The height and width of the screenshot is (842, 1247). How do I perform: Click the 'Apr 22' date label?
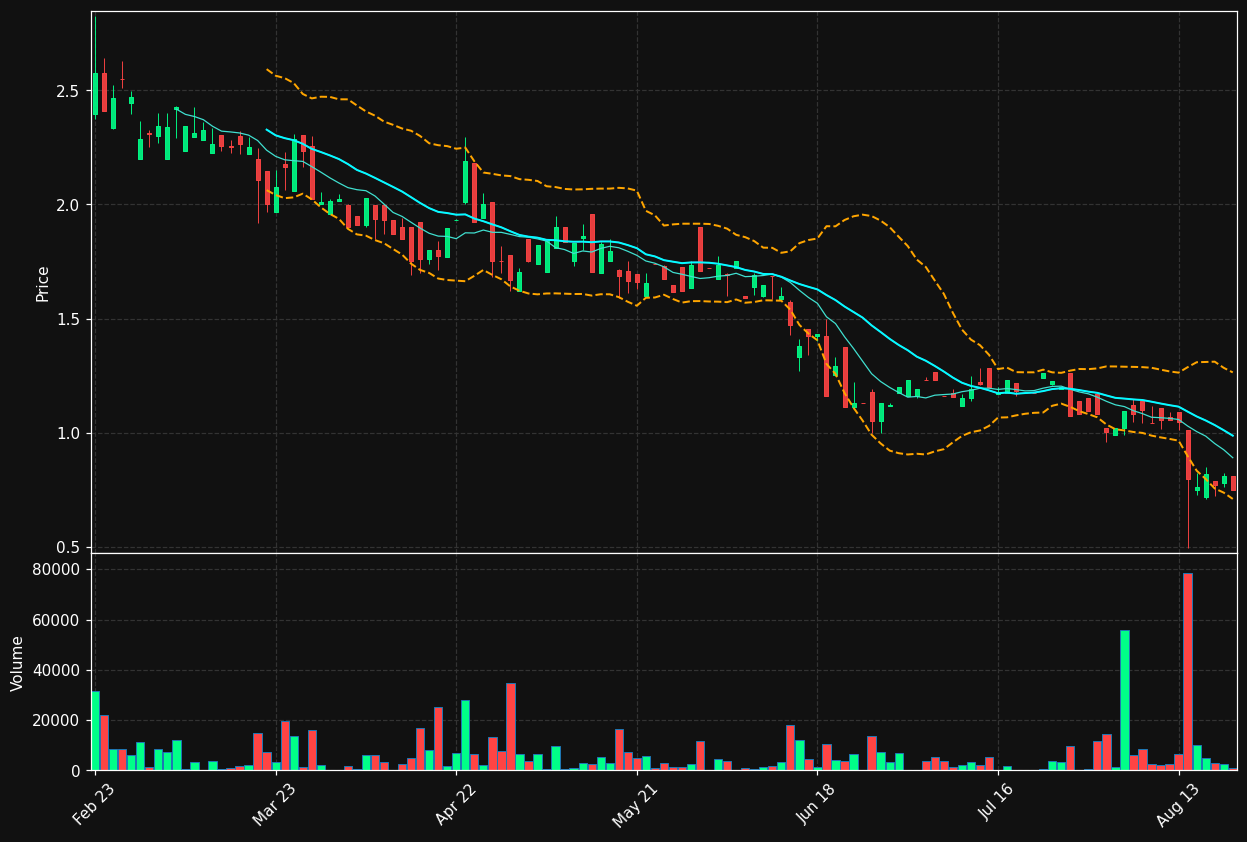tap(454, 805)
